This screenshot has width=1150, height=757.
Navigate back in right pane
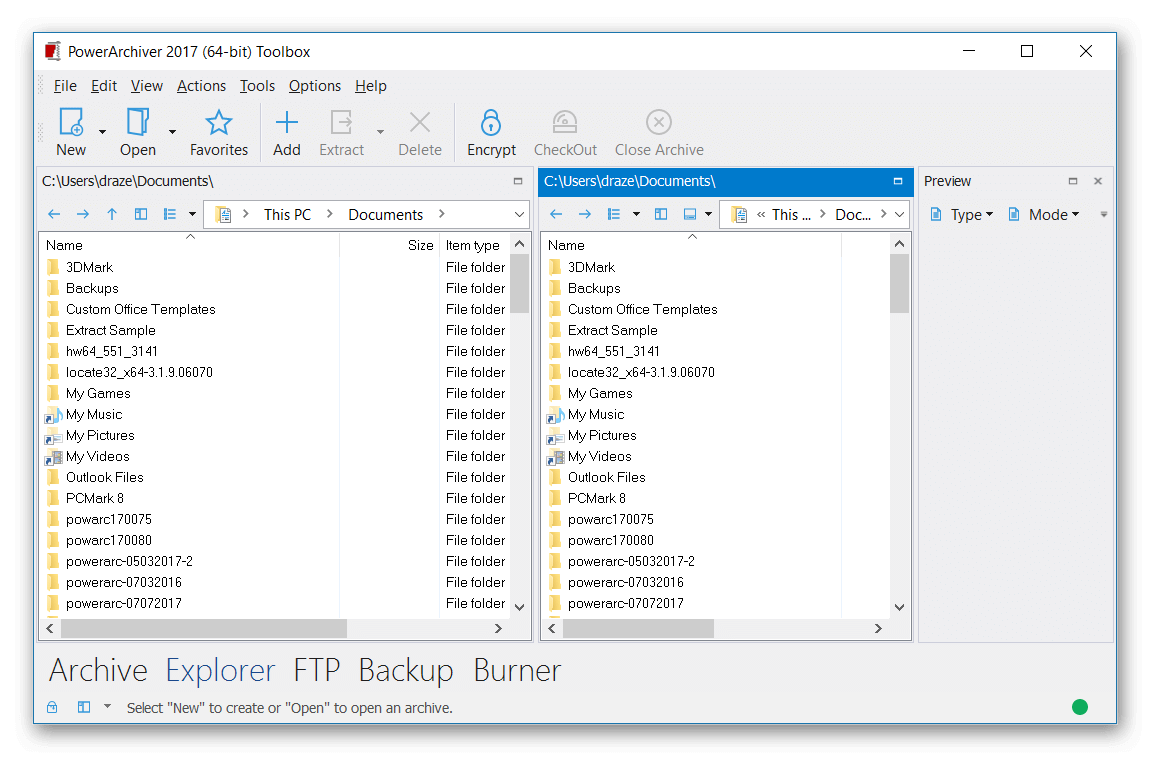tap(556, 214)
